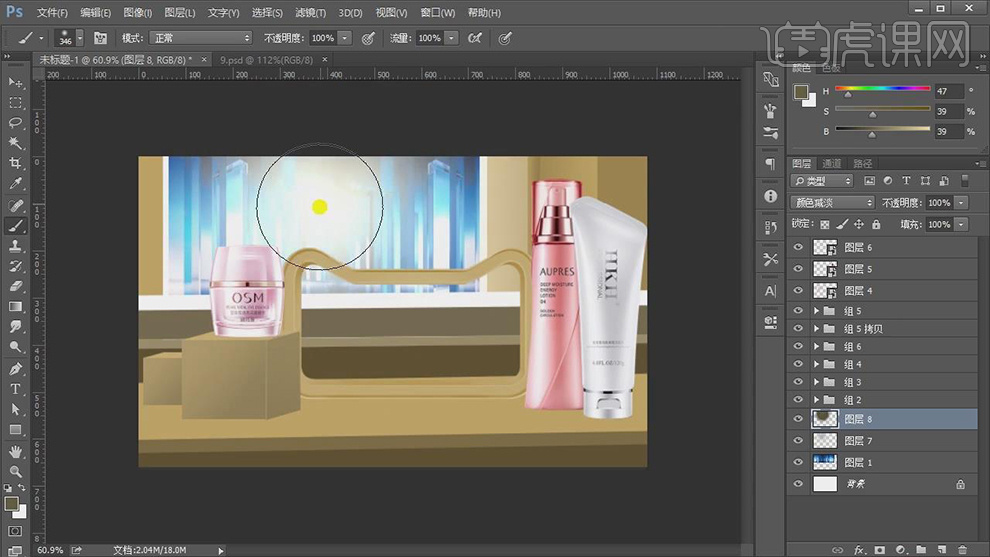Open the 滤镜(T) menu
The width and height of the screenshot is (990, 557).
point(310,13)
